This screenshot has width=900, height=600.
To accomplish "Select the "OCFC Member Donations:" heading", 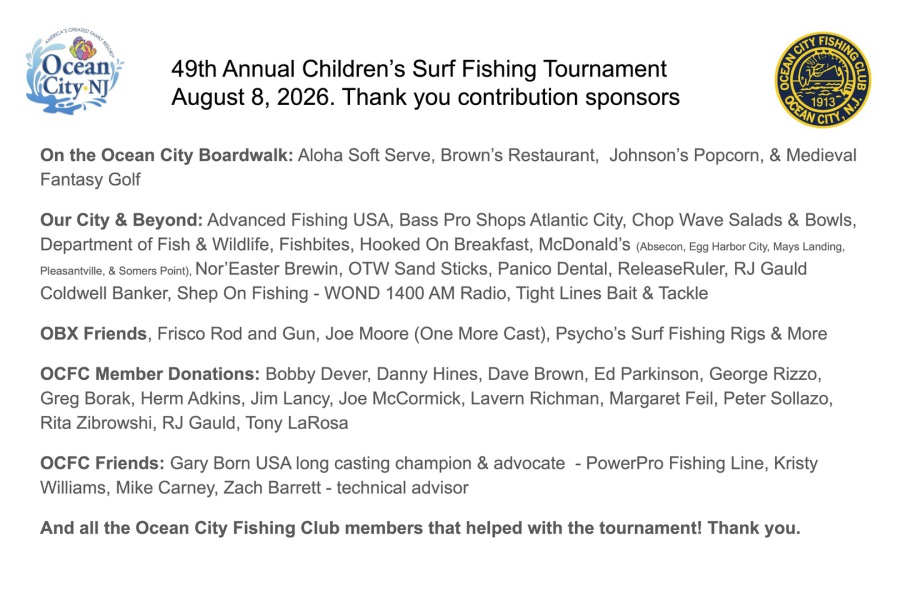I will 150,374.
